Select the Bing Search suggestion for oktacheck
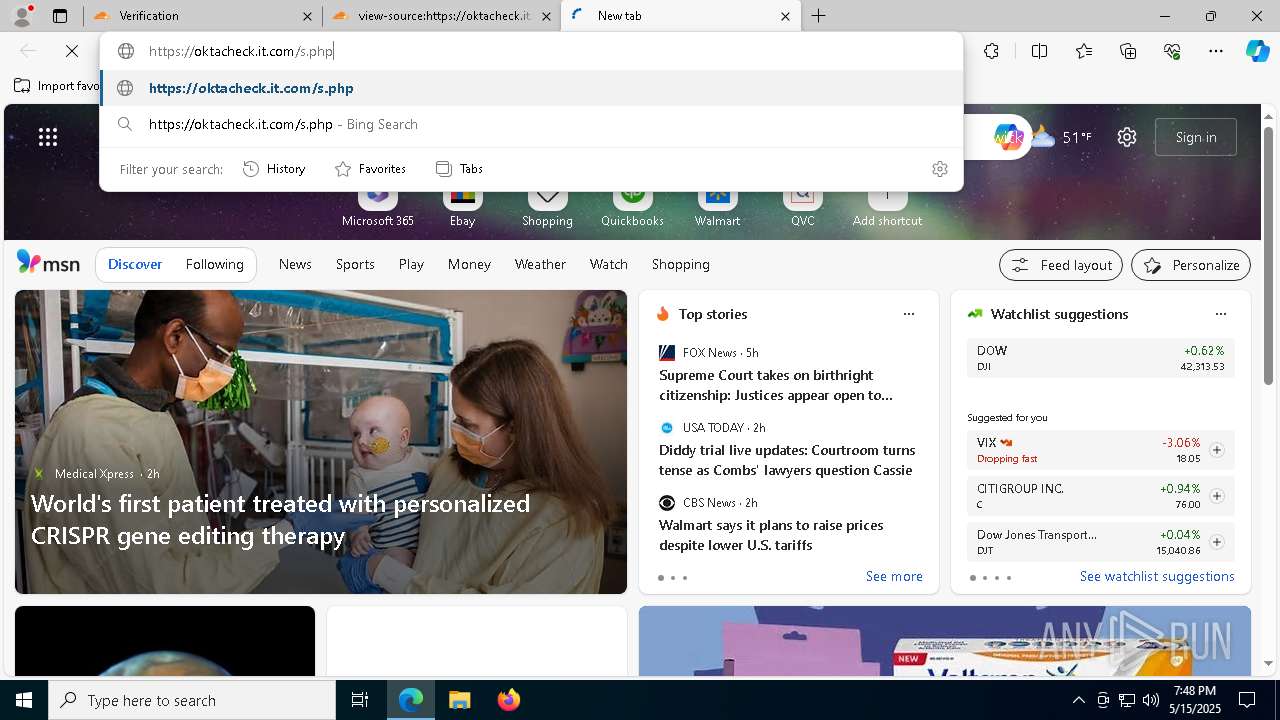Viewport: 1280px width, 720px height. click(x=531, y=124)
